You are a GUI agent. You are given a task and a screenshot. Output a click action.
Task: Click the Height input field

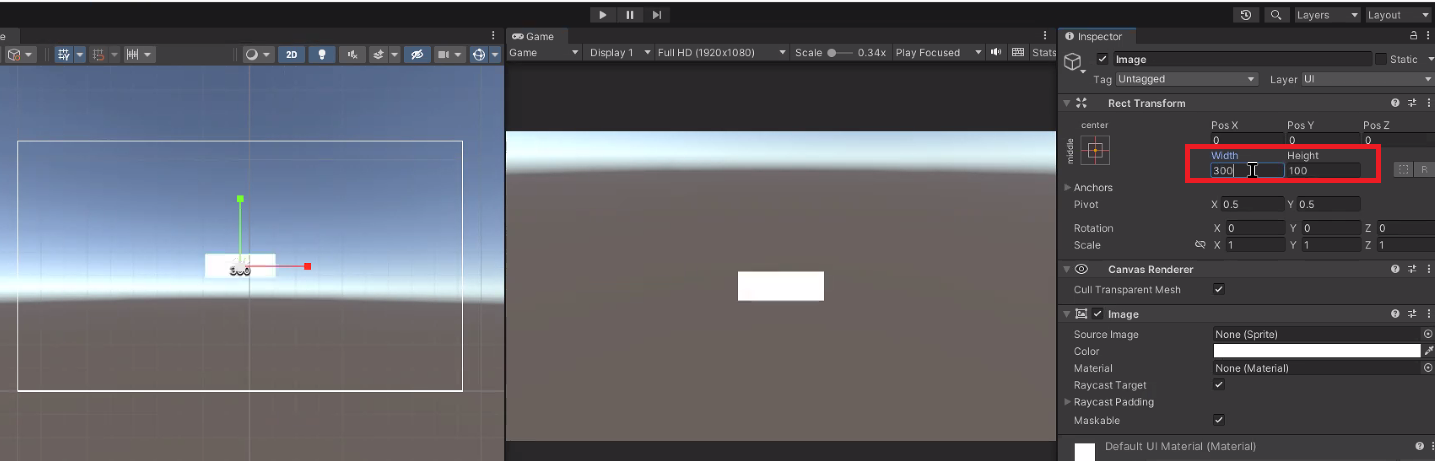click(1323, 171)
